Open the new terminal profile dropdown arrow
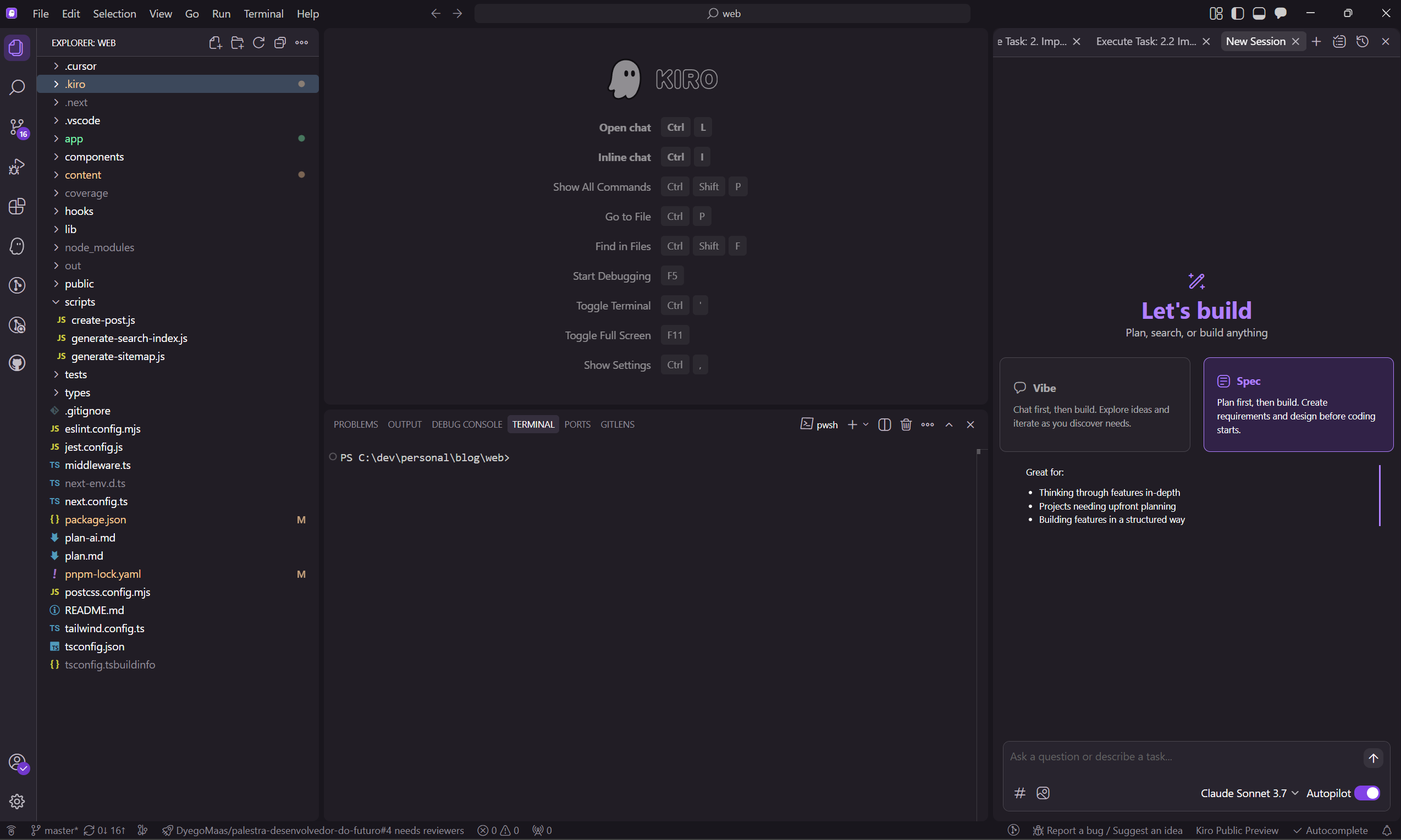This screenshot has height=840, width=1401. pos(865,424)
